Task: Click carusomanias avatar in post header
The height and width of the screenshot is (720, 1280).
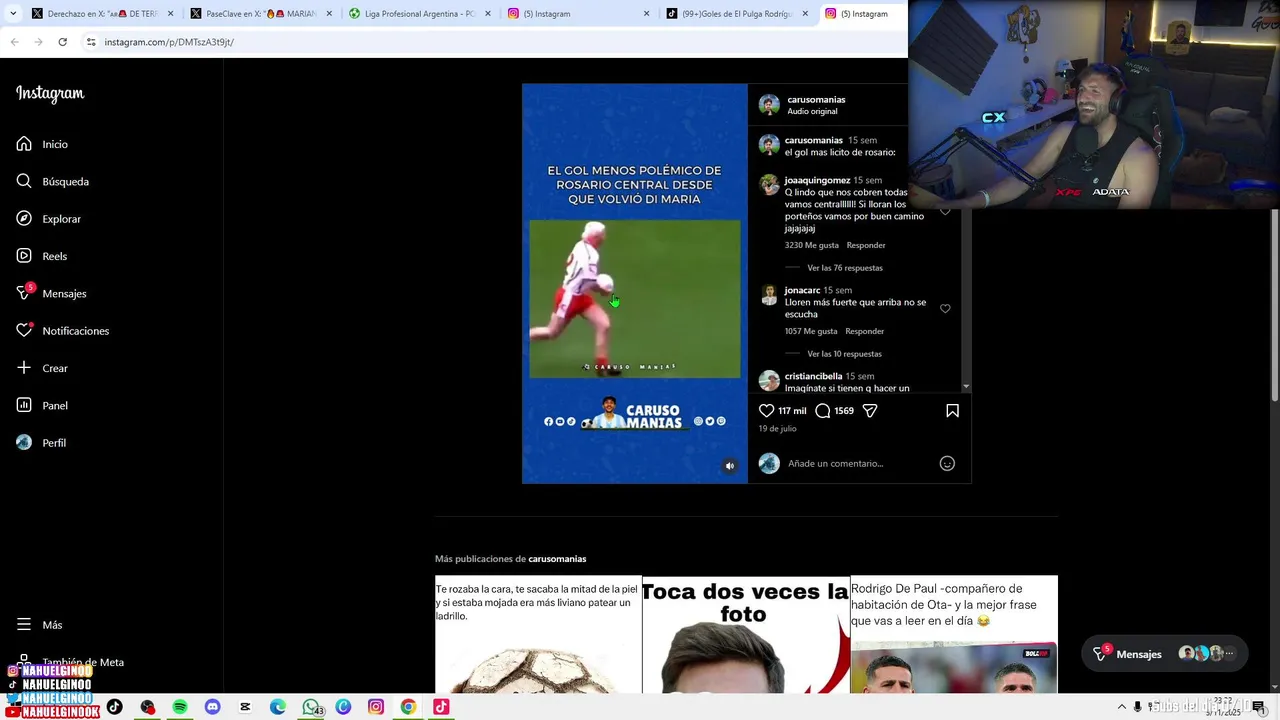Action: 769,105
